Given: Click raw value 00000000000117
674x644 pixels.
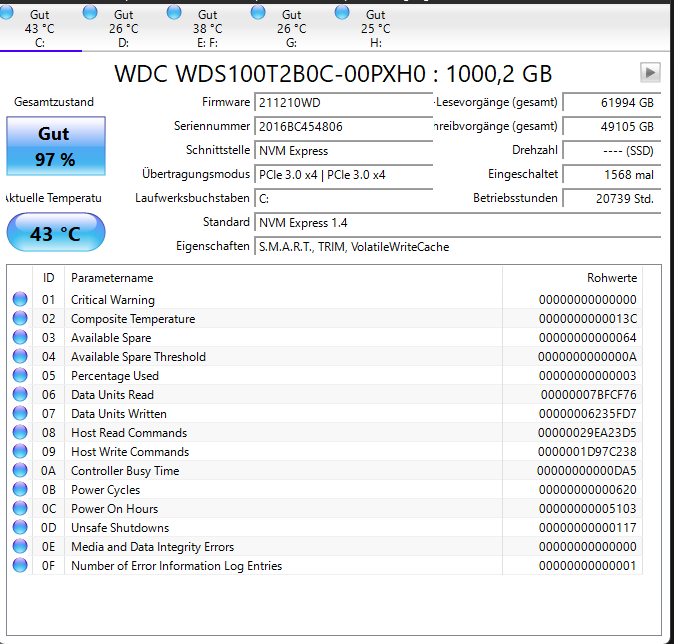Looking at the screenshot, I should tap(588, 527).
